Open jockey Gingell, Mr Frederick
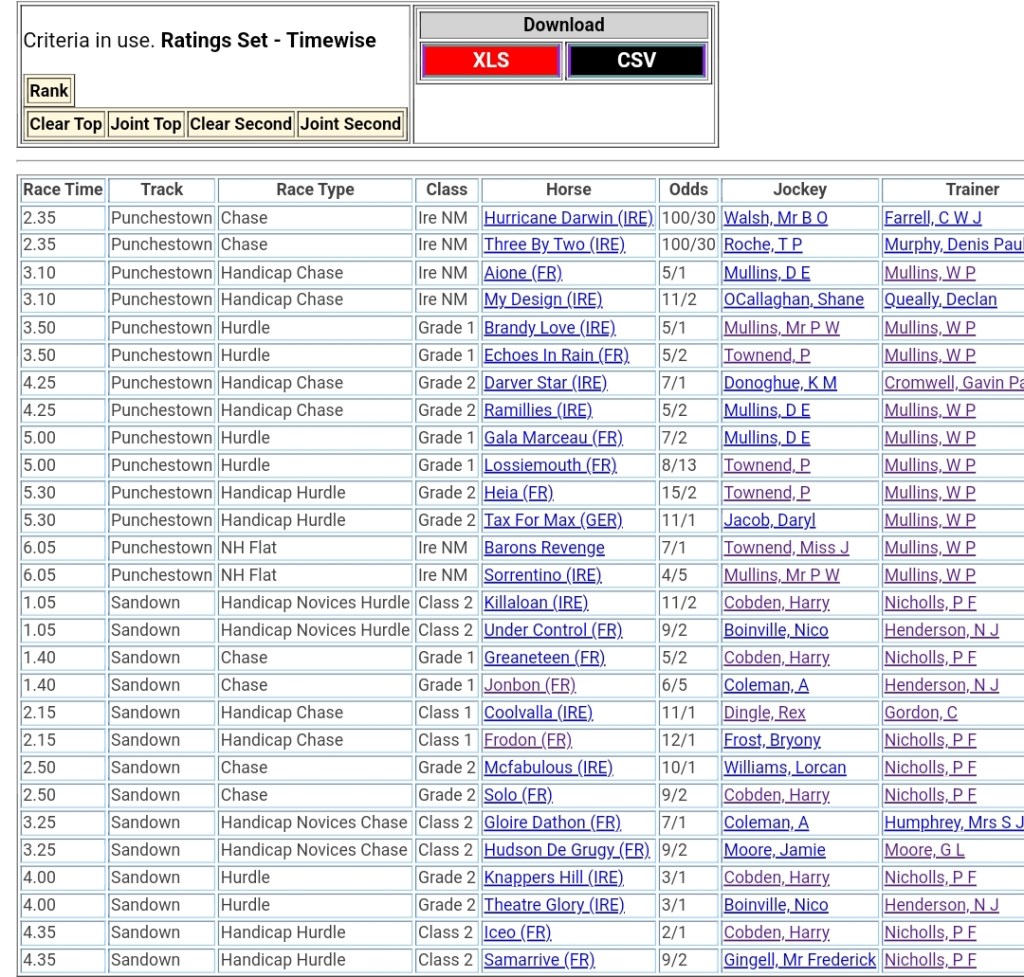 click(799, 960)
